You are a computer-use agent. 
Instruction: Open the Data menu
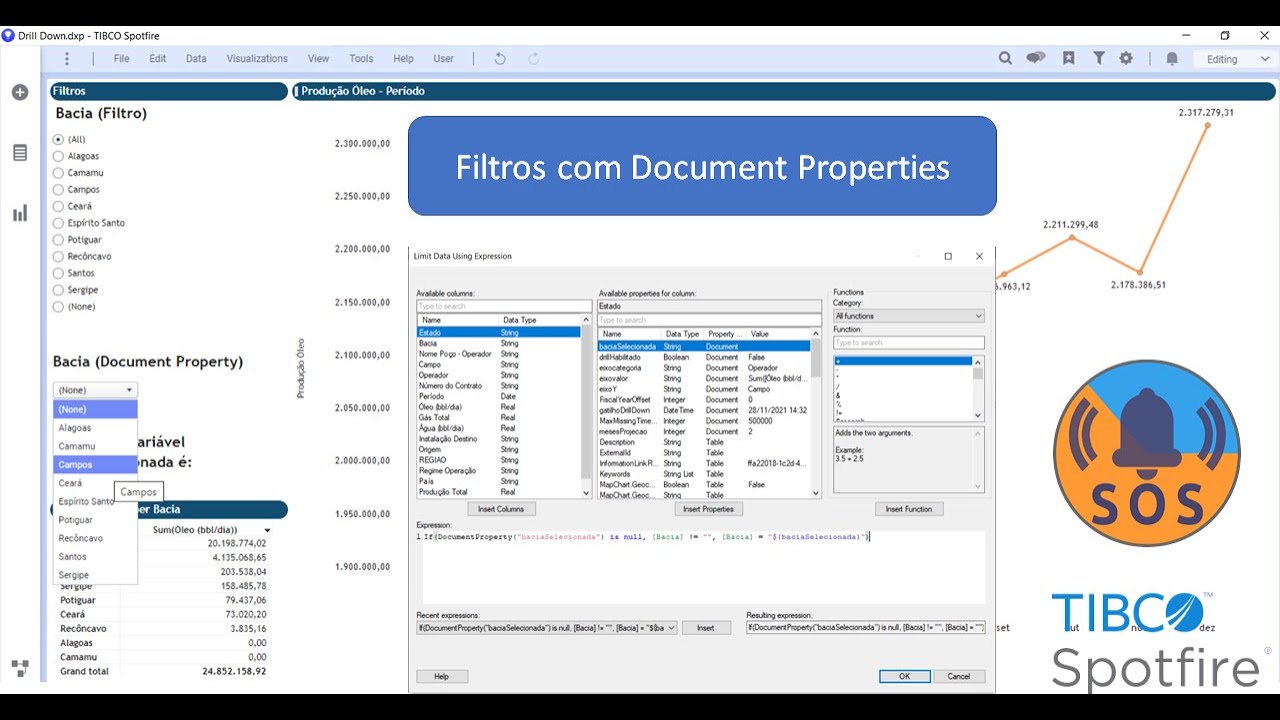pyautogui.click(x=196, y=59)
